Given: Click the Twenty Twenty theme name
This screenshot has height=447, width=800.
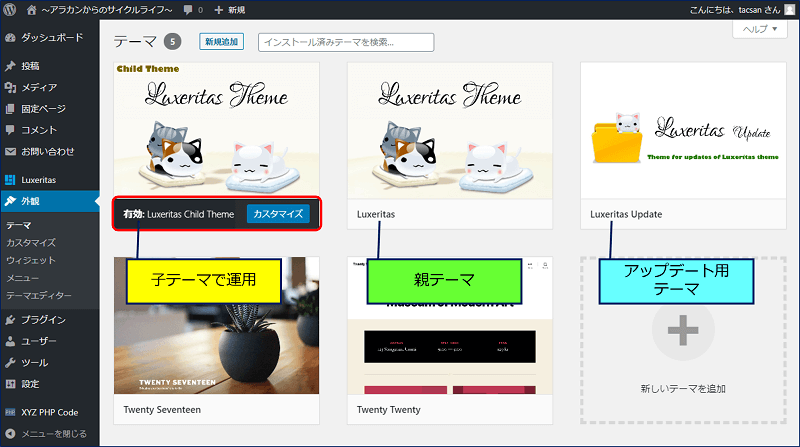Looking at the screenshot, I should pyautogui.click(x=389, y=410).
